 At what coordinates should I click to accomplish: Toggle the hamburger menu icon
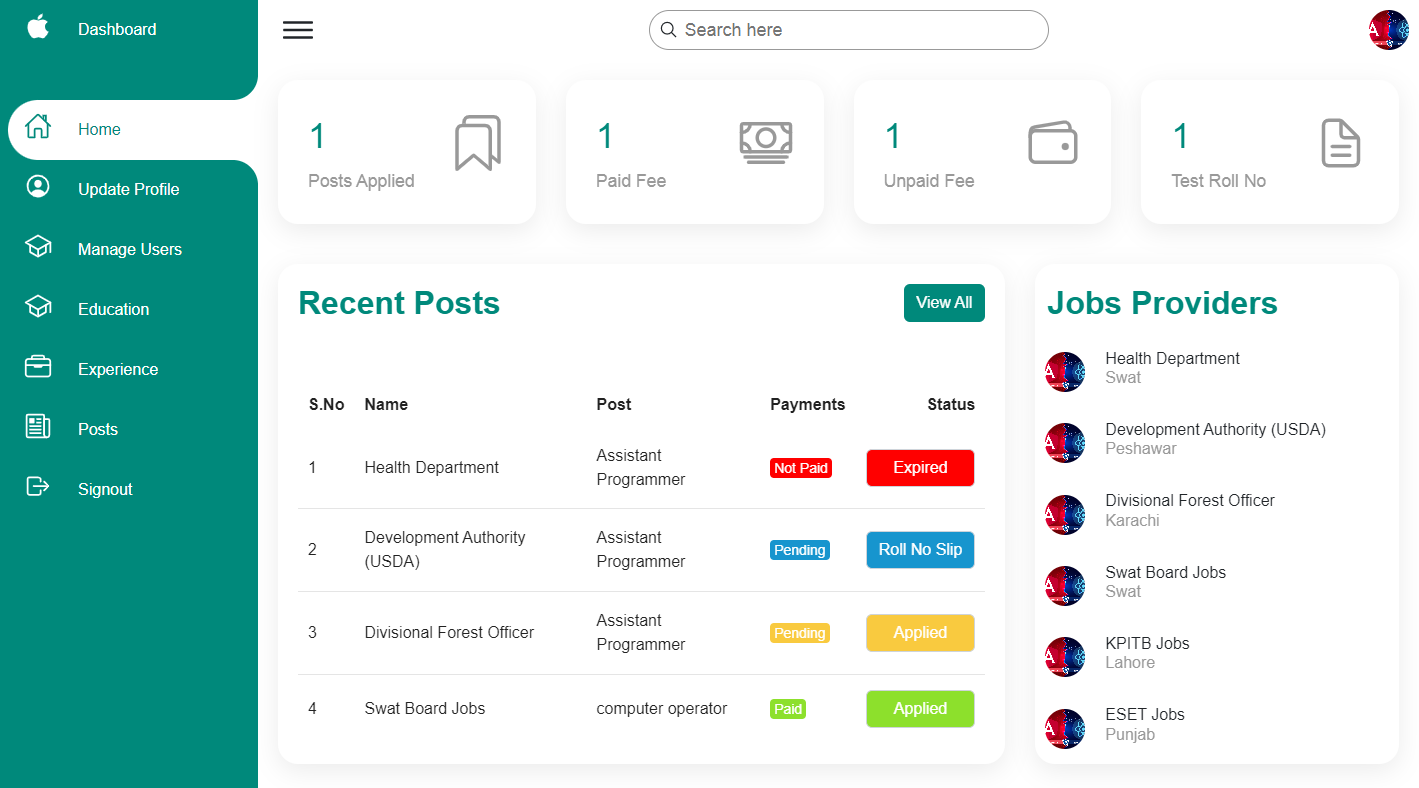[298, 30]
